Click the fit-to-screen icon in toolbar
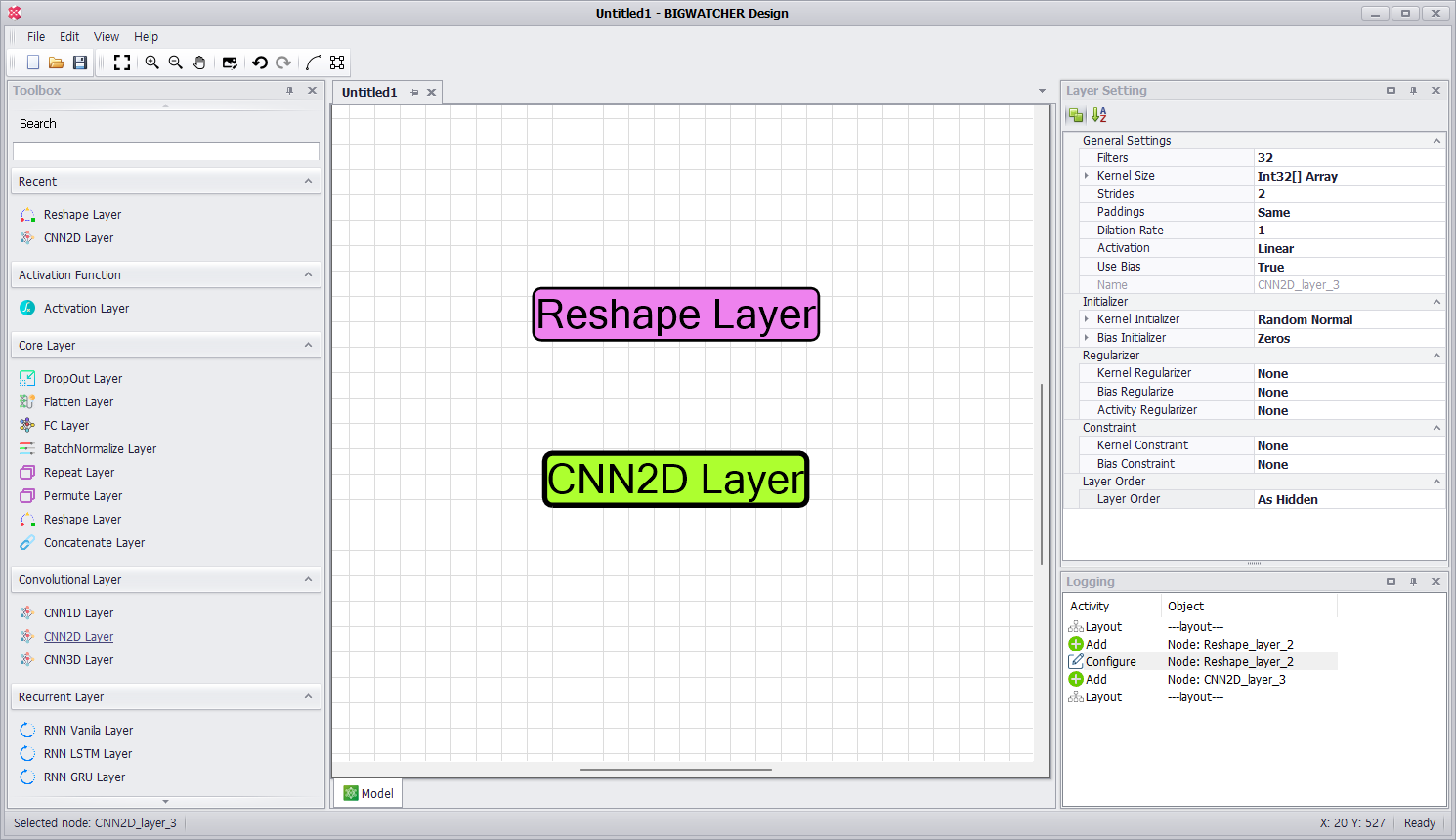 pos(122,63)
